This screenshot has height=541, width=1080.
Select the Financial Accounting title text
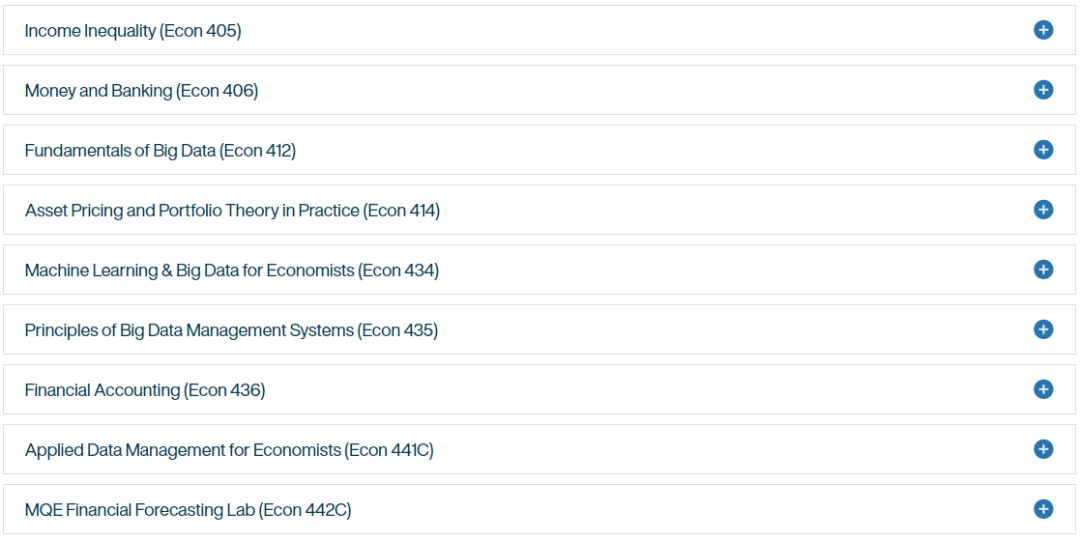[x=145, y=391]
